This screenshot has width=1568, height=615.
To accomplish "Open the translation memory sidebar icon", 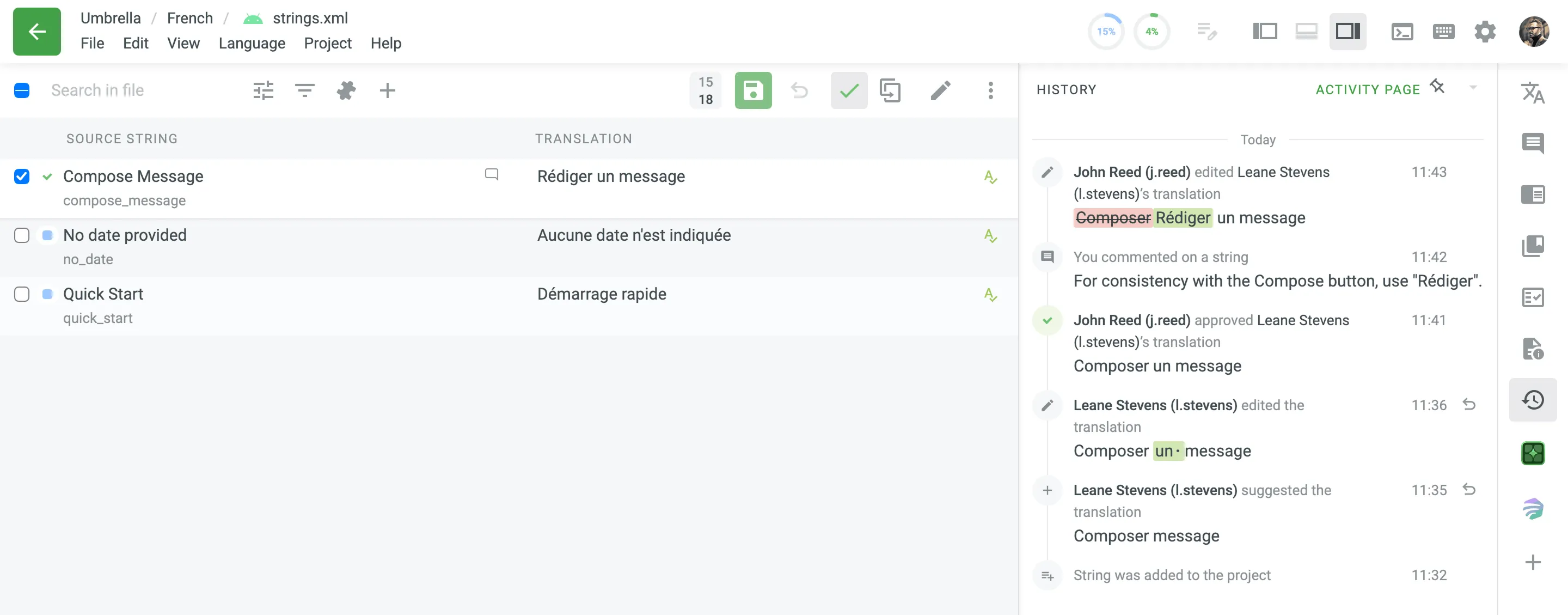I will [x=1532, y=246].
